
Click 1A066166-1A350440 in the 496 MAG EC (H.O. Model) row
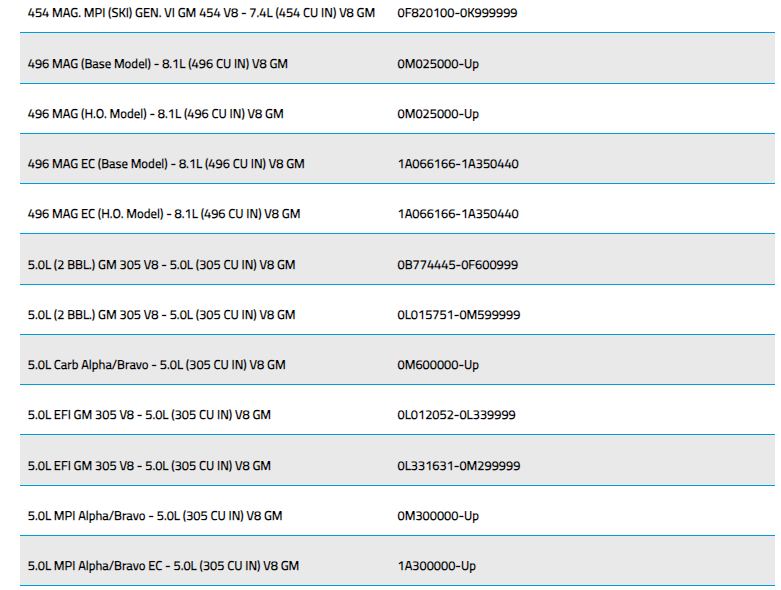tap(458, 214)
